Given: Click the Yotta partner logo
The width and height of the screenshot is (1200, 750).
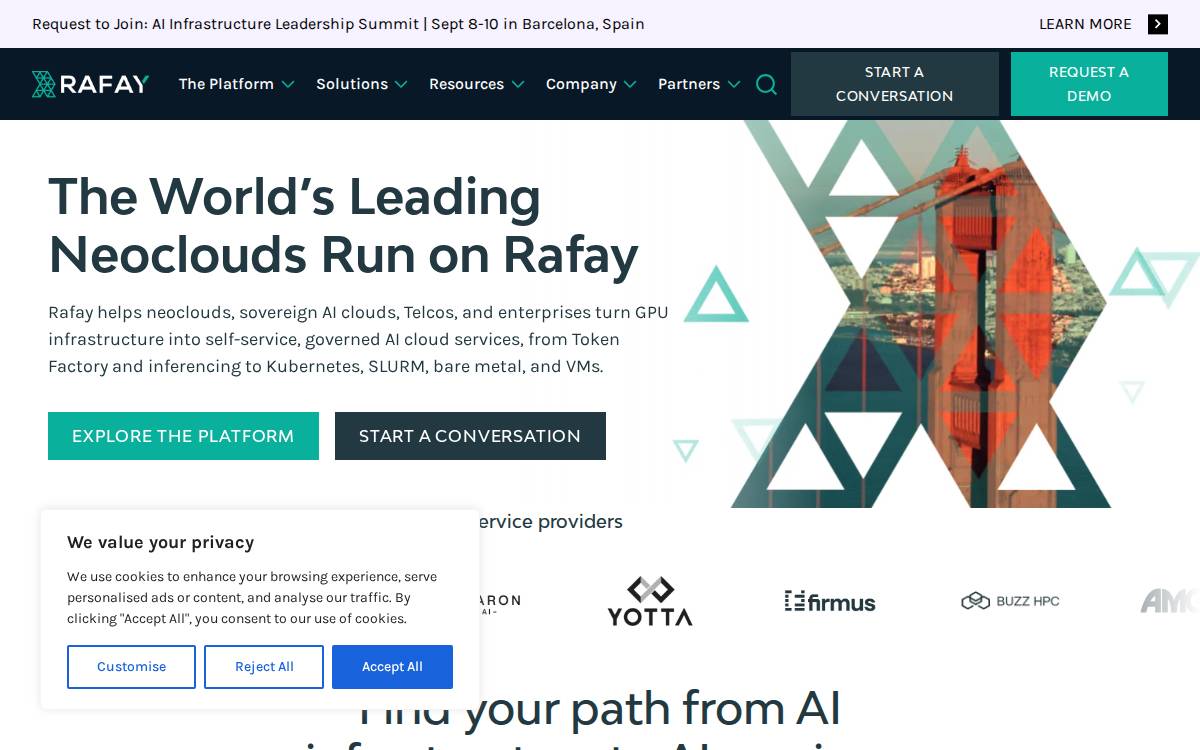Looking at the screenshot, I should [x=650, y=601].
